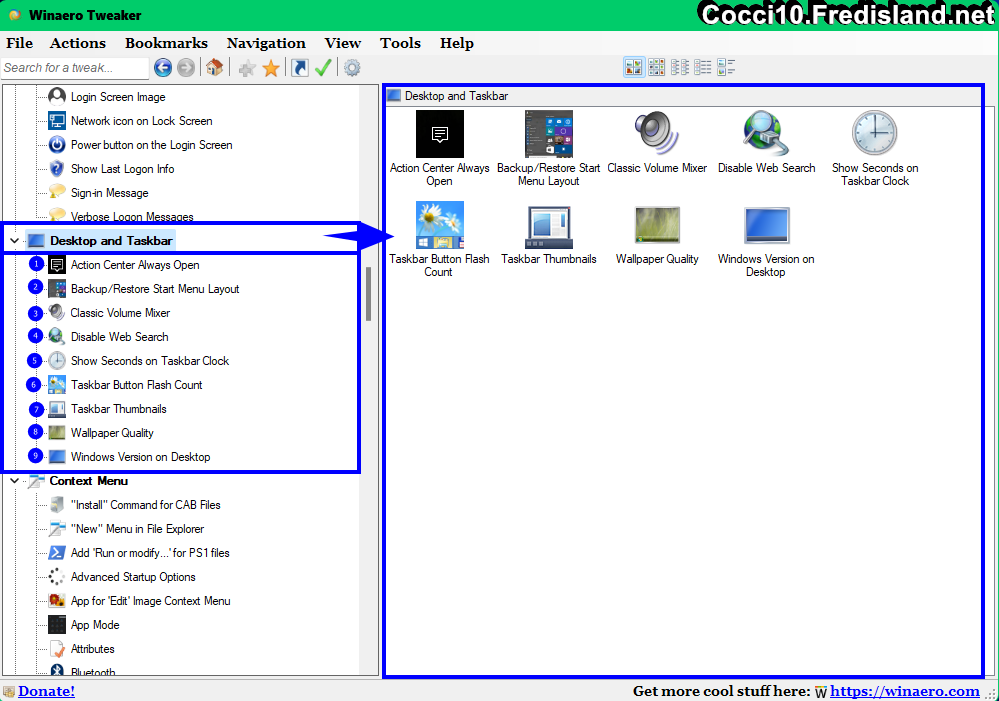Switch to the fourth (list) view button

coord(703,67)
